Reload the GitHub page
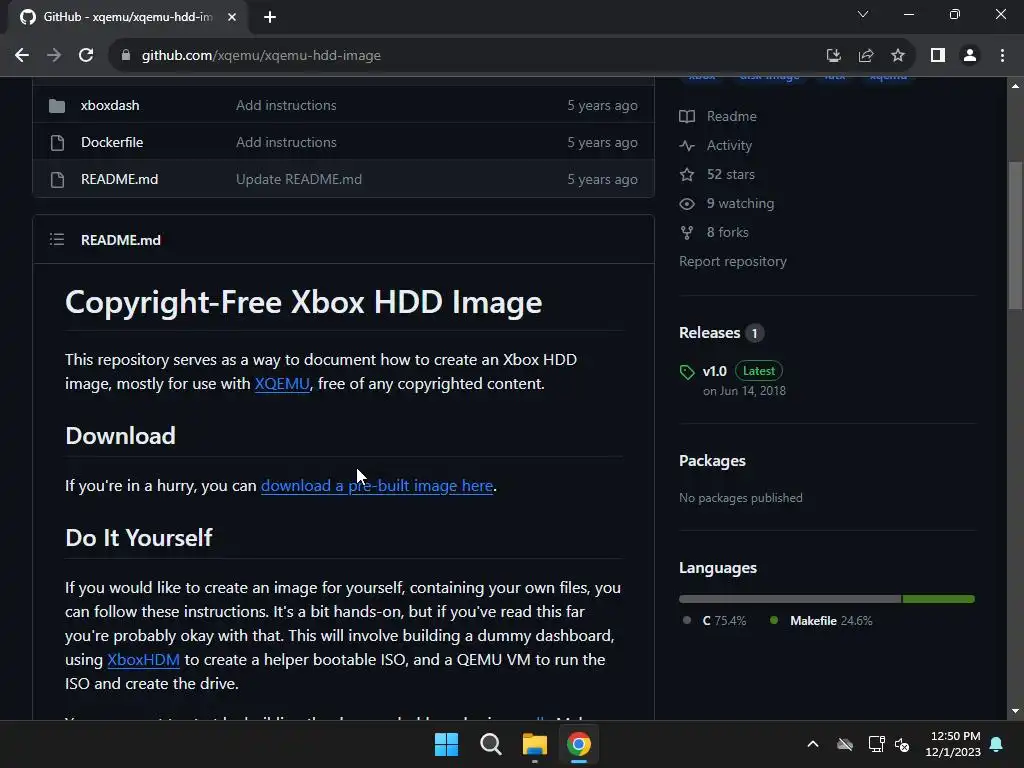Screen dimensions: 1024x768 86,56
